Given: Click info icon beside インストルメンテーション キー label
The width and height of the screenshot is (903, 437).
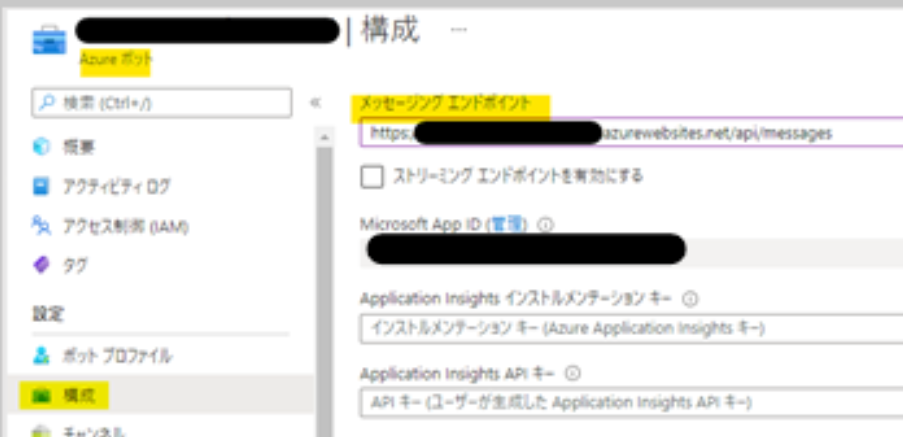Looking at the screenshot, I should 689,299.
